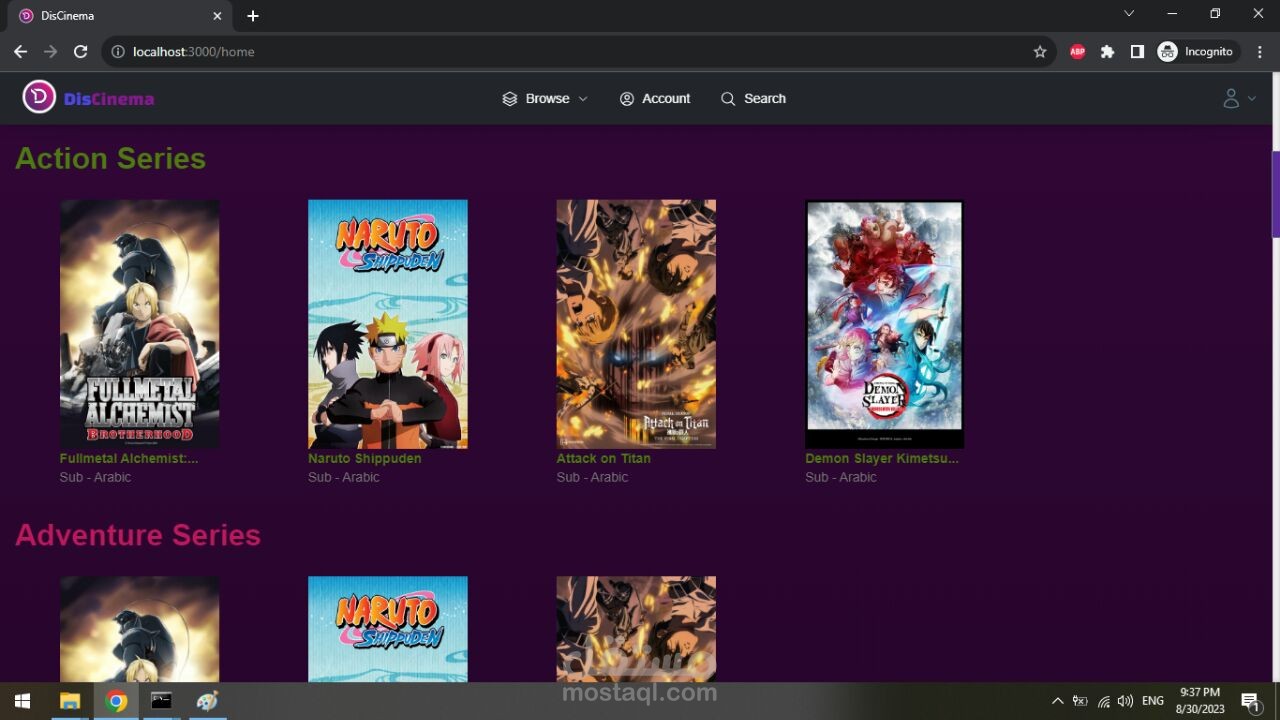Click the 'Demon Slayer Kimetsu...' title link
Screen dimensions: 1280x720
coord(882,458)
